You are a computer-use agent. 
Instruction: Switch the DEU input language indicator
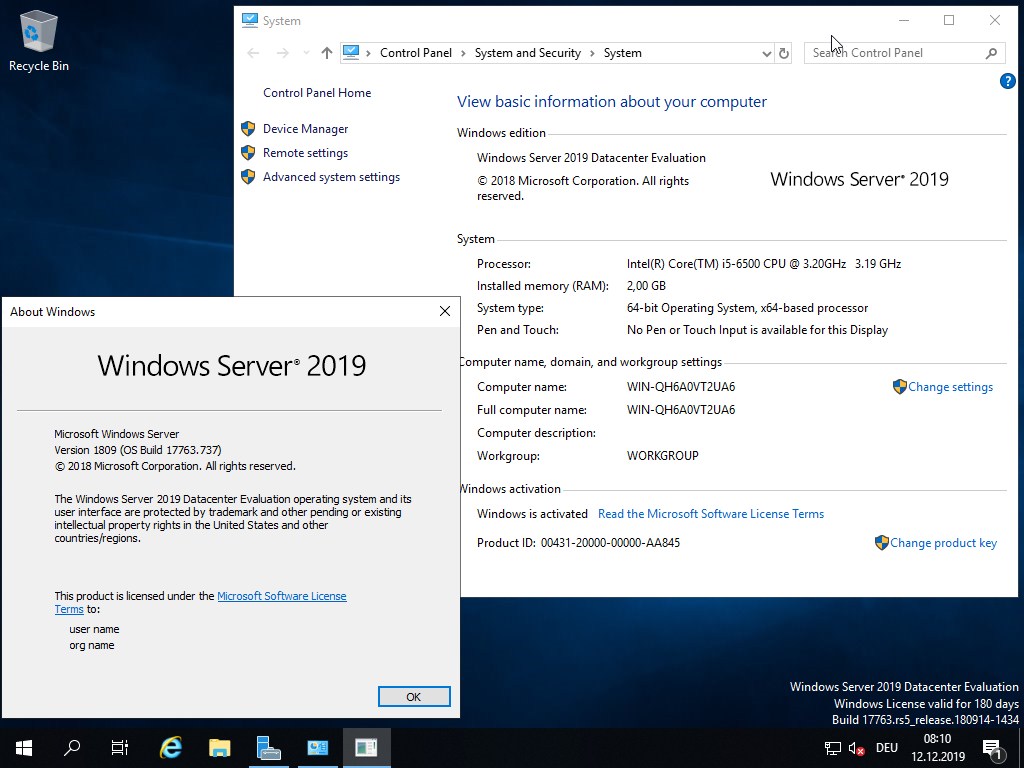pos(886,748)
